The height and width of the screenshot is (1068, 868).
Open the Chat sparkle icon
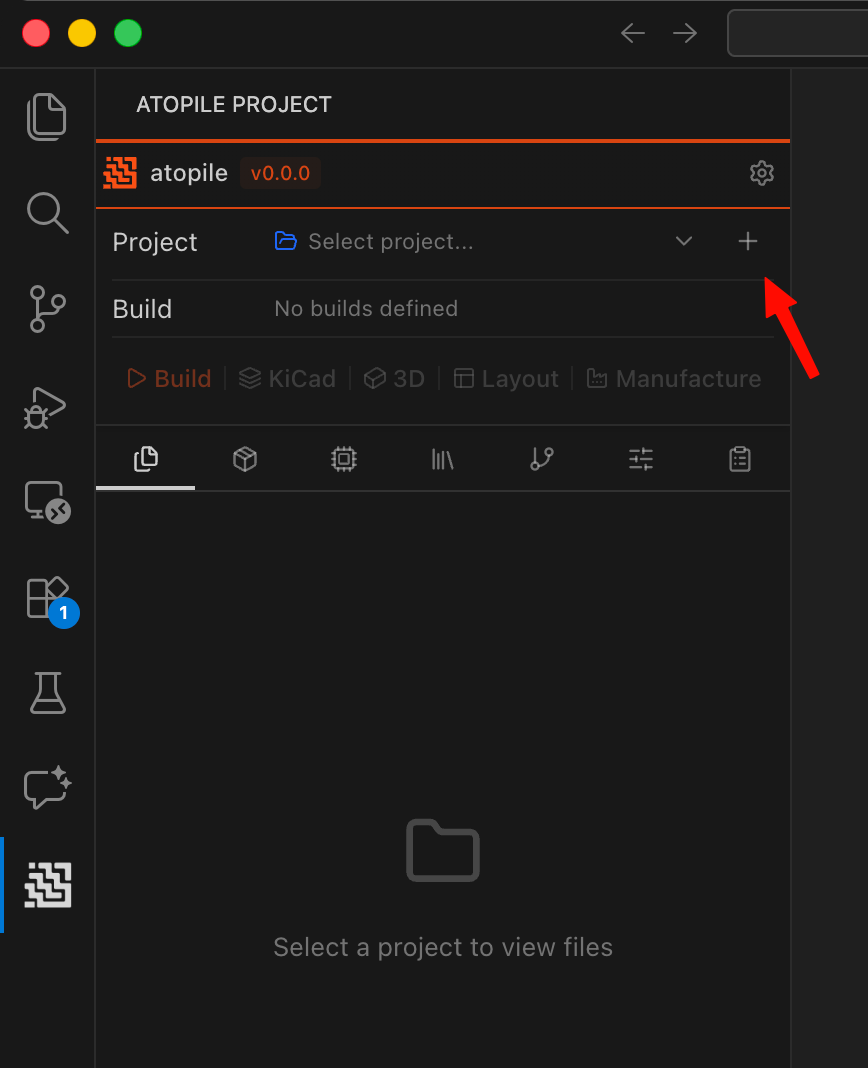[46, 788]
